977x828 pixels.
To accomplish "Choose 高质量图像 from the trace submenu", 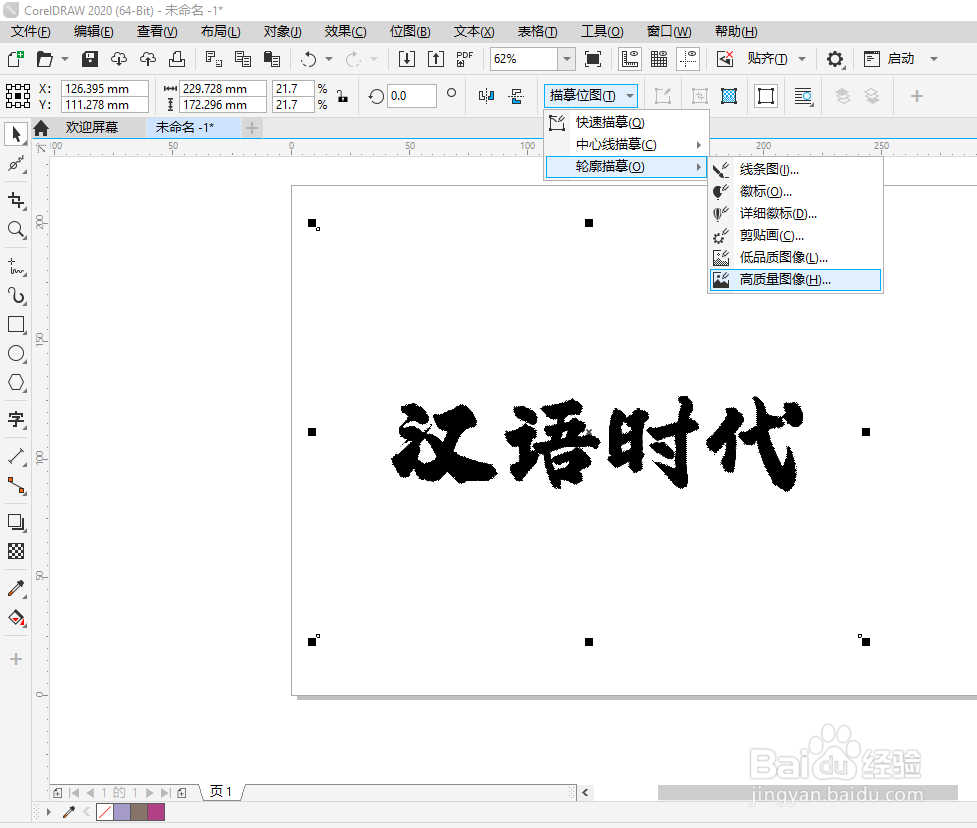I will click(x=795, y=280).
